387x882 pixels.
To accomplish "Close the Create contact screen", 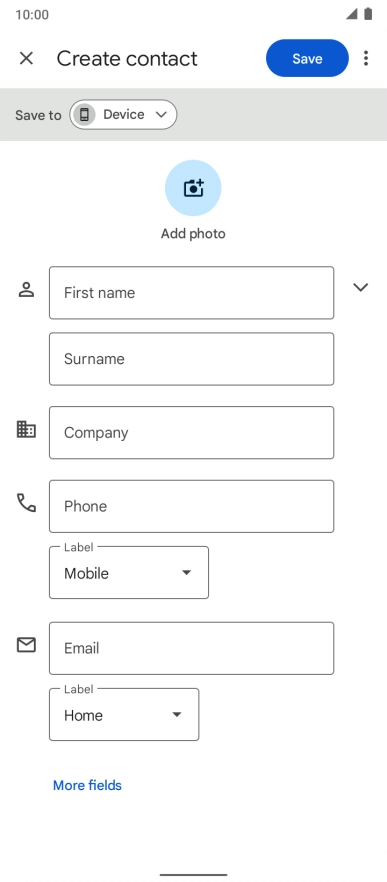I will (x=26, y=58).
